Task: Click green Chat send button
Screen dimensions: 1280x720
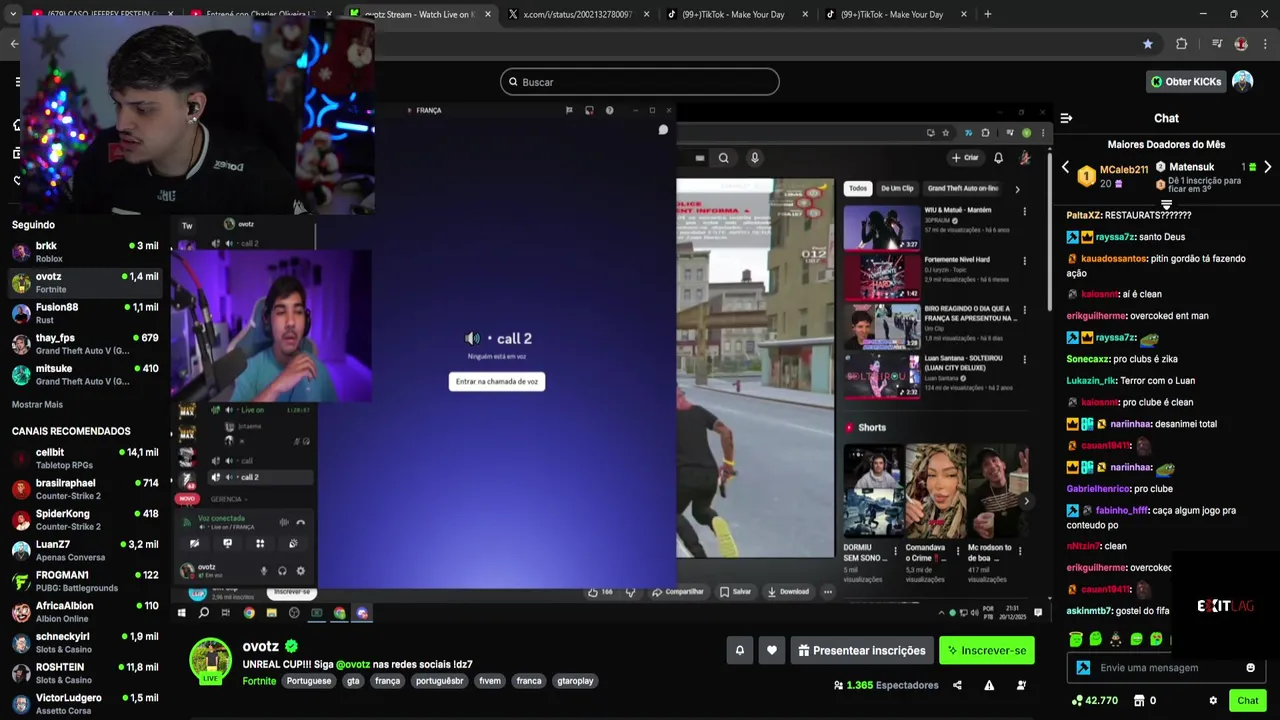Action: 1247,701
